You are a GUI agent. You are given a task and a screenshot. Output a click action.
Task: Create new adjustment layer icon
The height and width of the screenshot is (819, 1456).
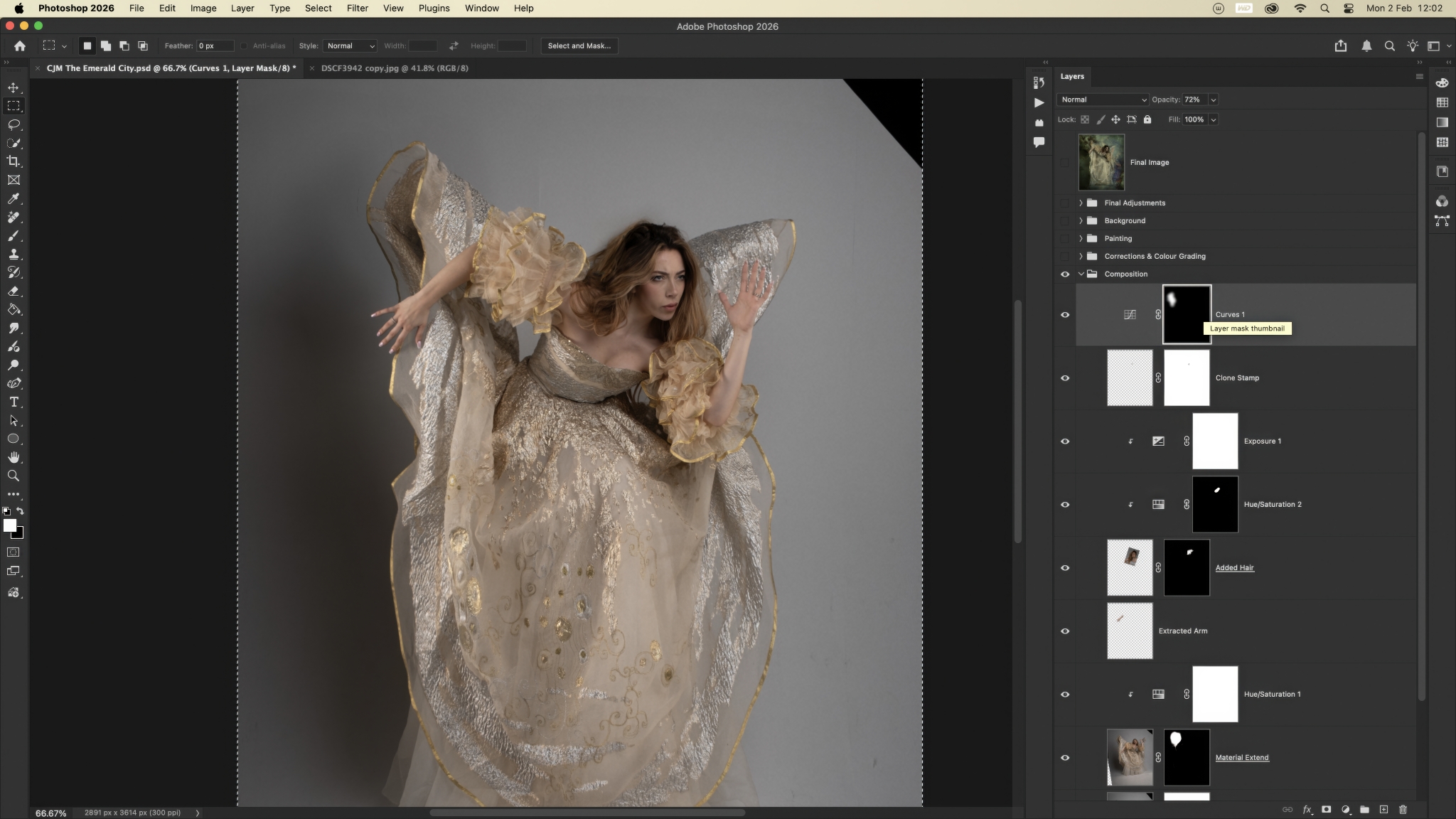tap(1345, 809)
